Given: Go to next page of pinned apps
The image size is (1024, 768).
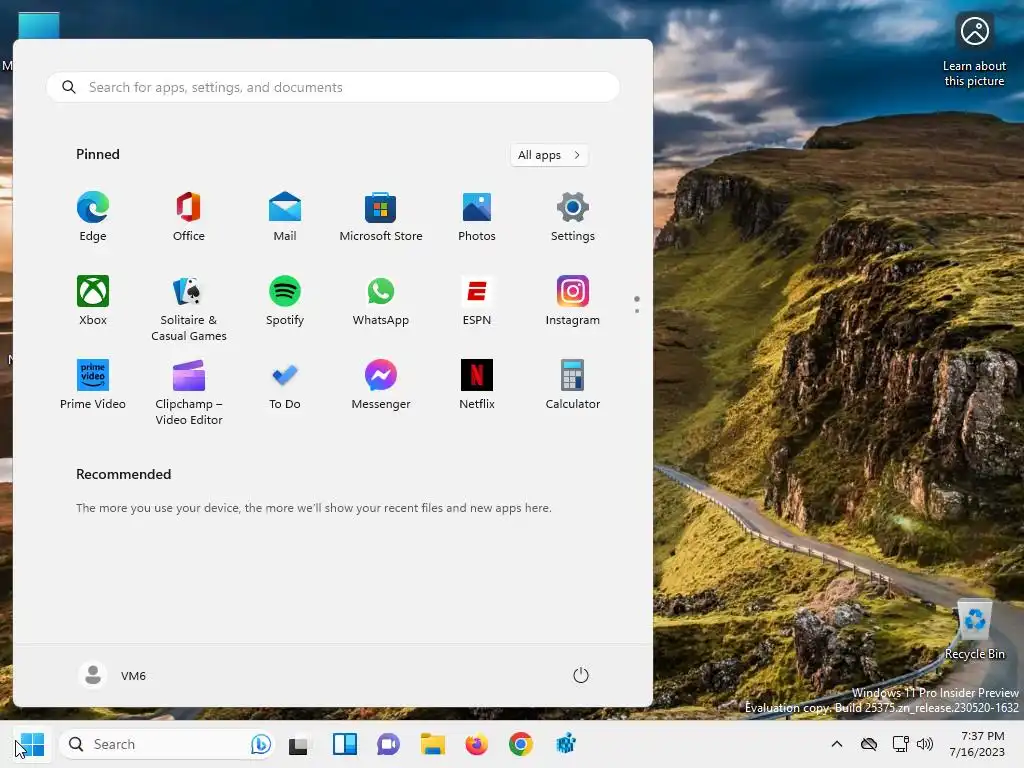Looking at the screenshot, I should click(x=637, y=311).
